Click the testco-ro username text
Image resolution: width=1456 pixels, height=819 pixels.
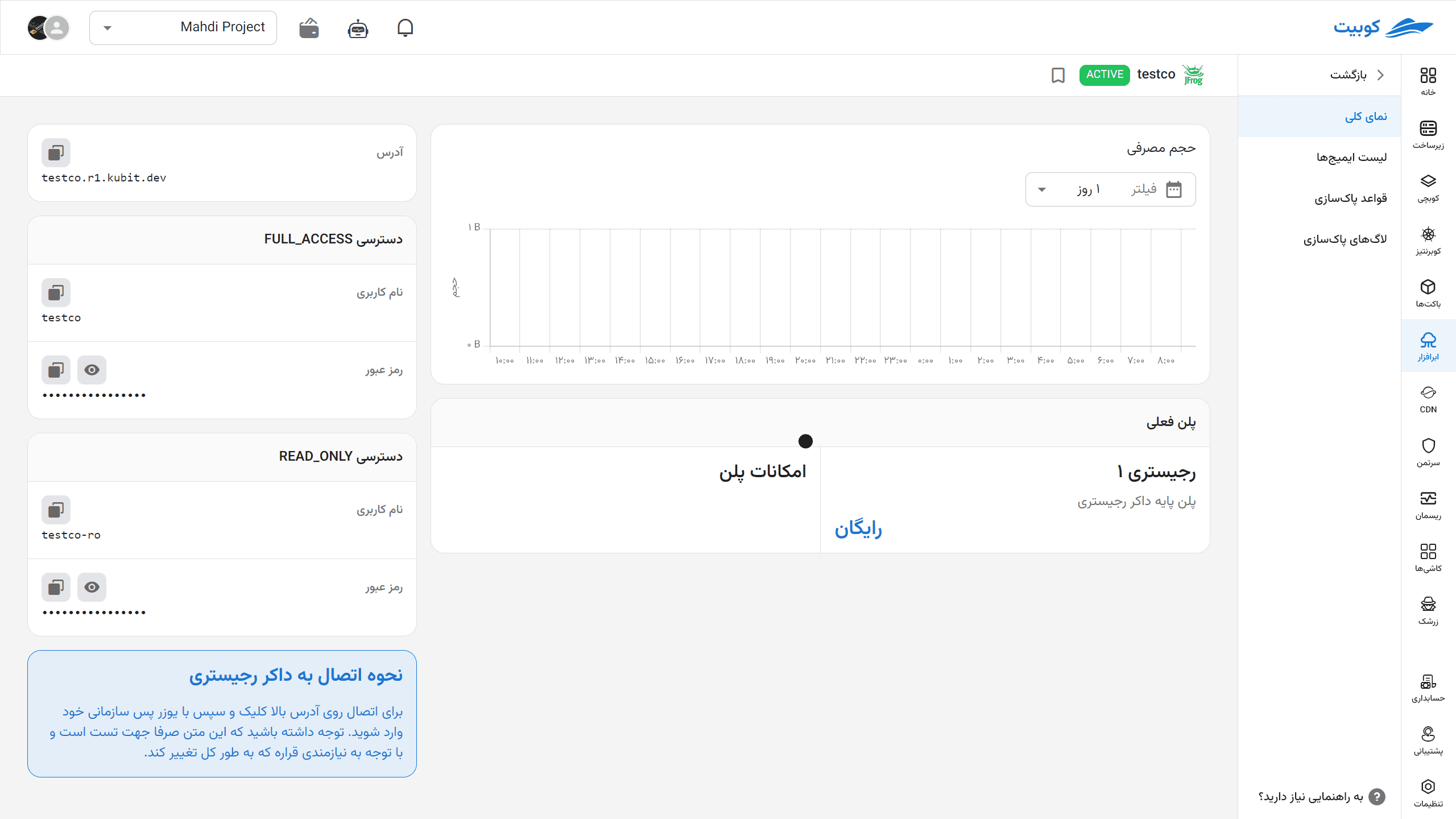click(71, 535)
